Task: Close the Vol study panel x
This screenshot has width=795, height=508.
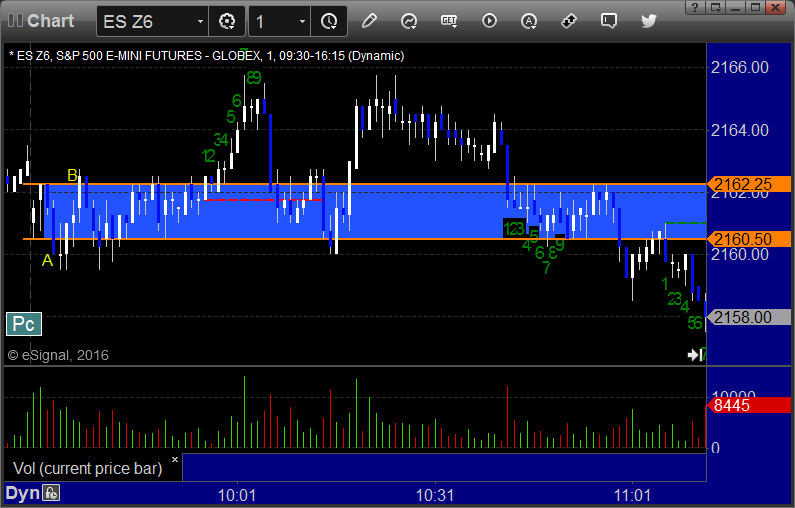Action: 175,459
